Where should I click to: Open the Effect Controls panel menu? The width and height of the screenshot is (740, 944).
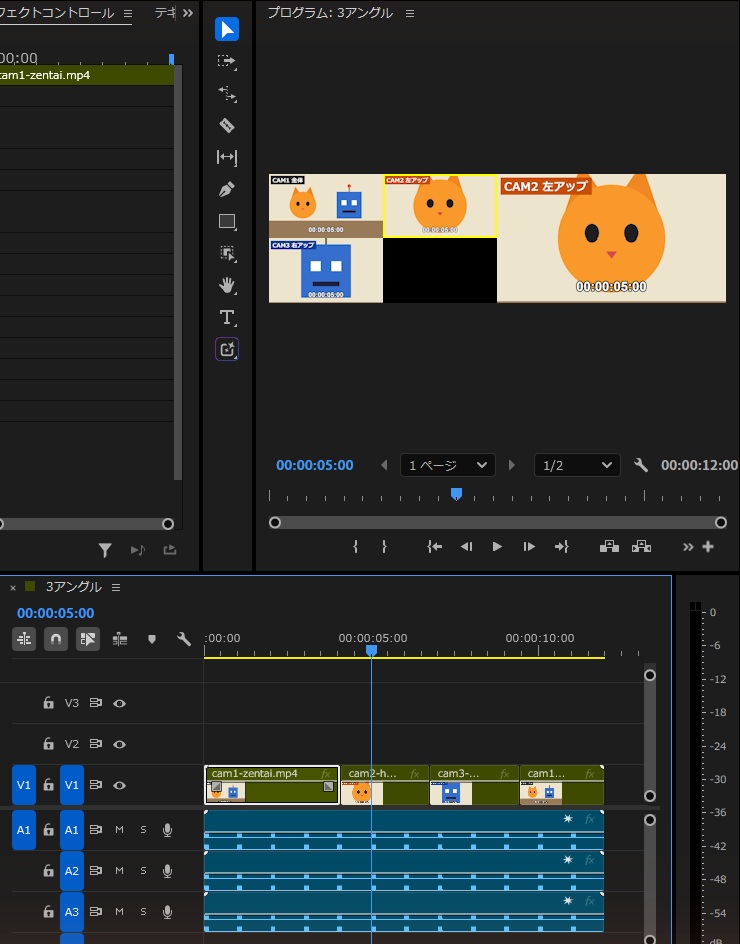click(128, 13)
